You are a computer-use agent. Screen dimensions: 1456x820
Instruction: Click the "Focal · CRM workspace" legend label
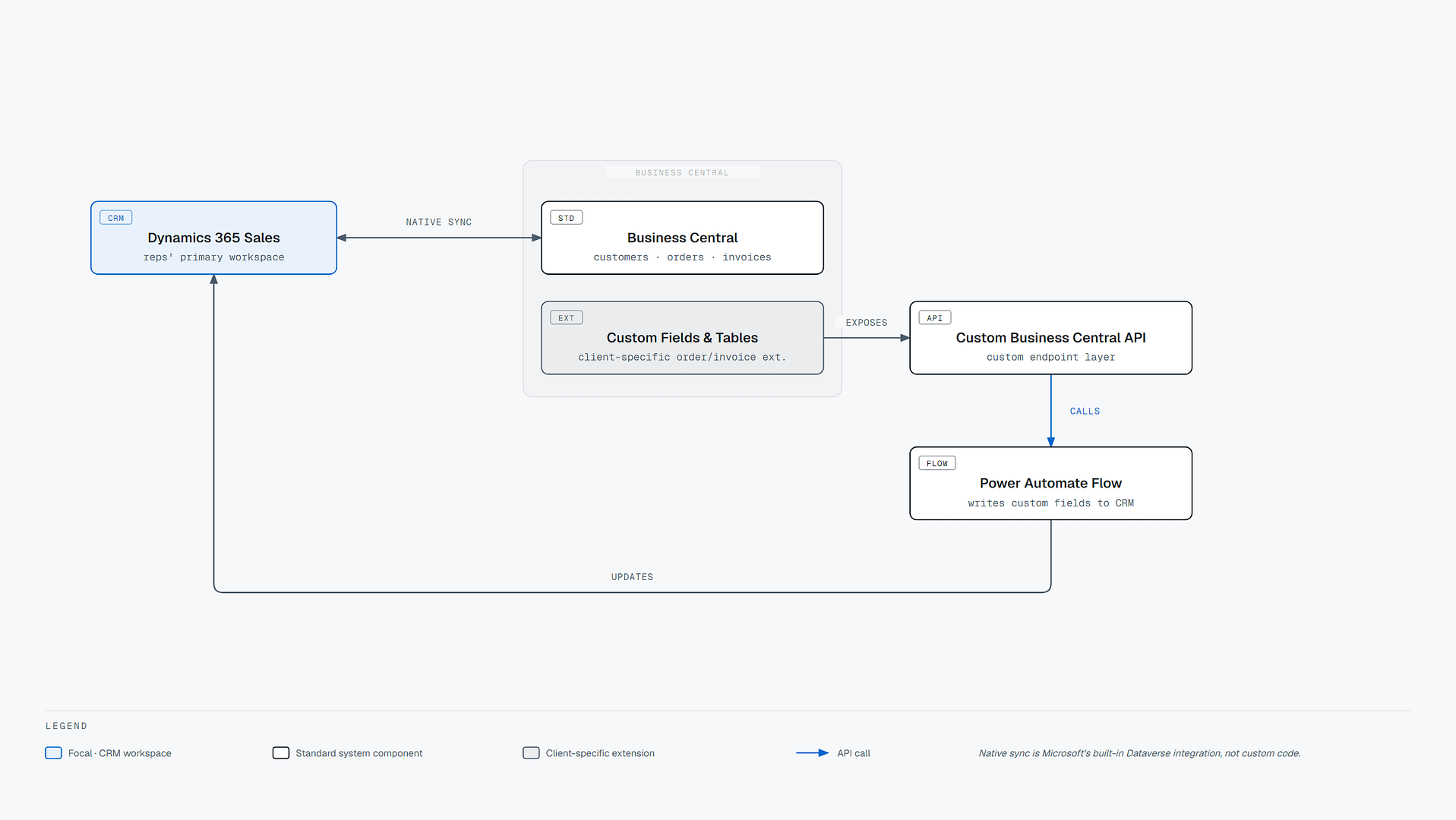(x=119, y=753)
